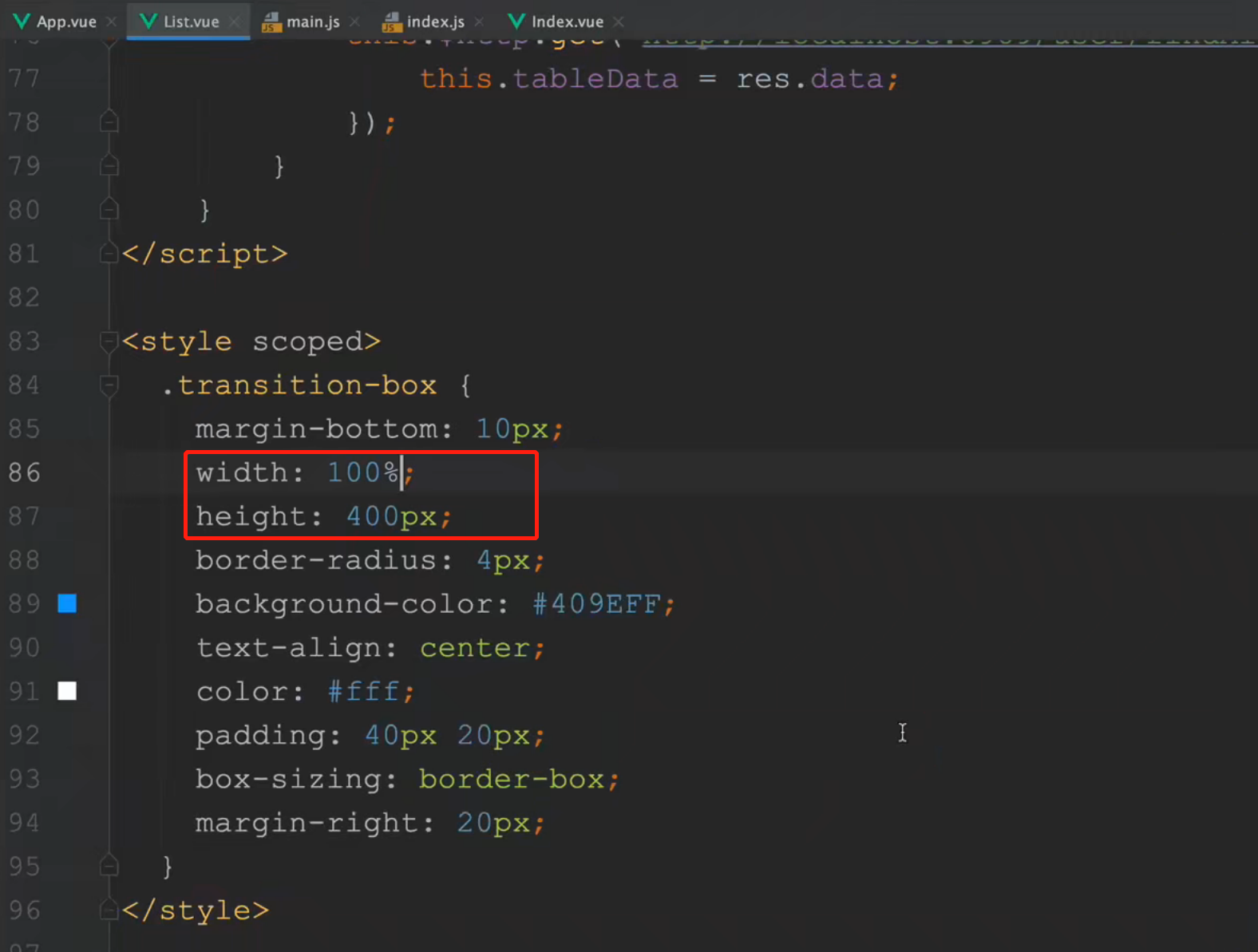The image size is (1258, 952).
Task: Click the '#409EFF' color value
Action: [596, 604]
